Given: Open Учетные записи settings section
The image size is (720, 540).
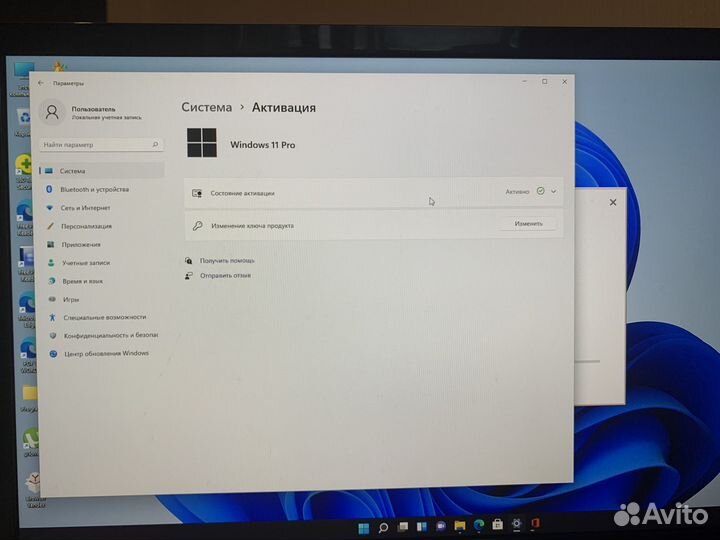Looking at the screenshot, I should pos(86,263).
